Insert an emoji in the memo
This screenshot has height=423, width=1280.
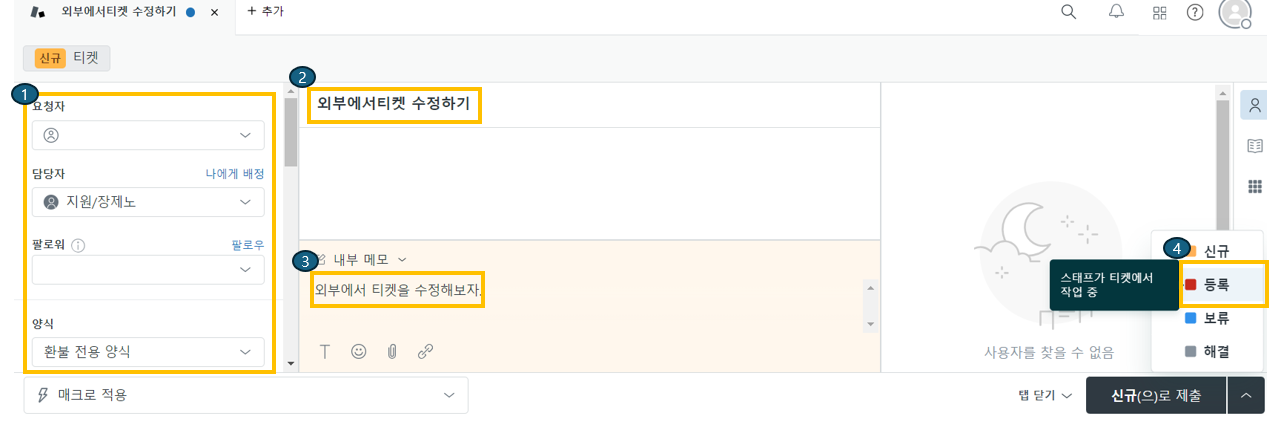point(358,351)
